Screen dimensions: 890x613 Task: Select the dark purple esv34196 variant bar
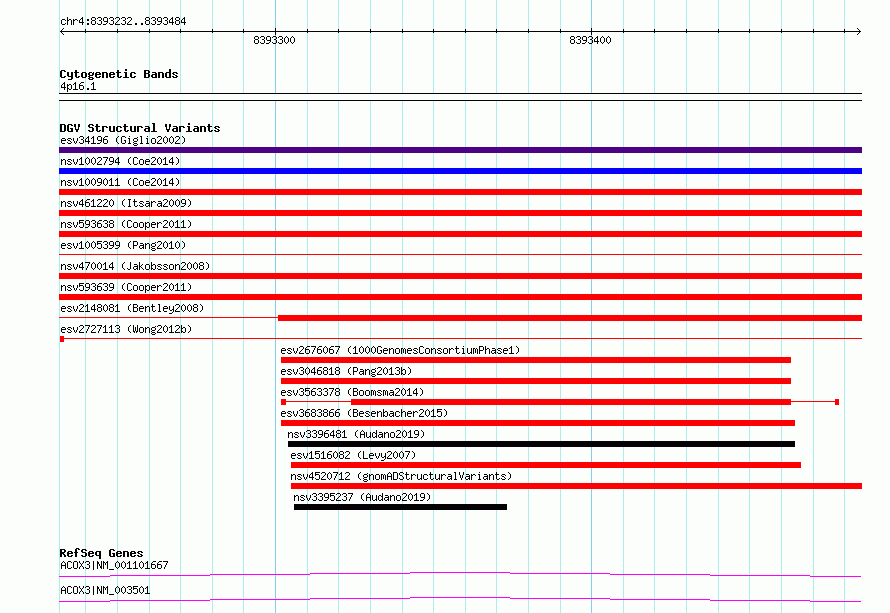pyautogui.click(x=460, y=150)
